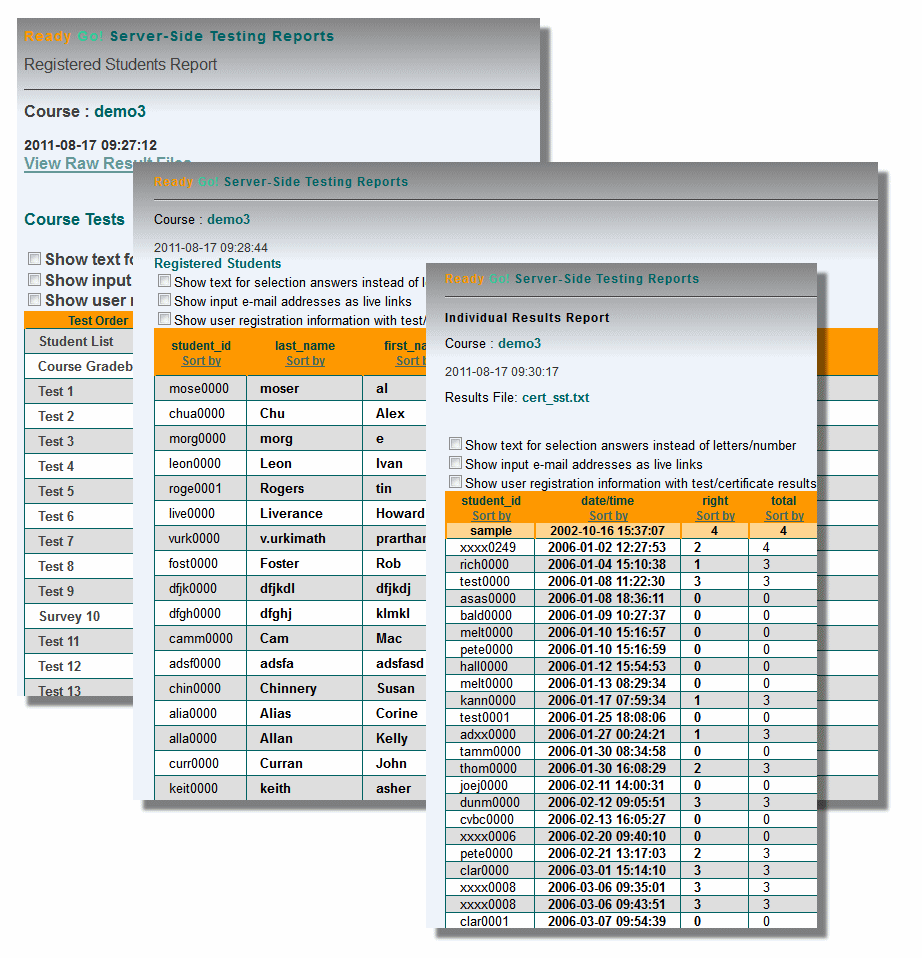Click Registered Students heading
This screenshot has height=958, width=922.
point(218,263)
